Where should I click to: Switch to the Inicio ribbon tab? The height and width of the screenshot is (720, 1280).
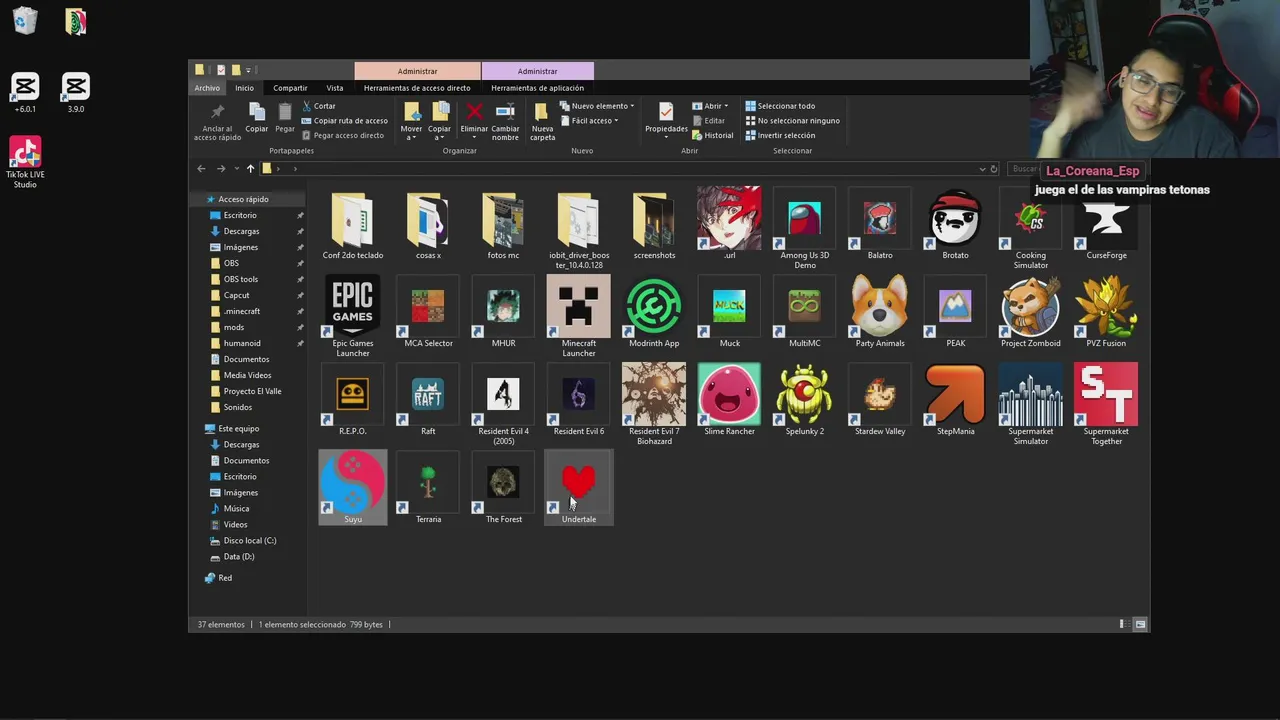pos(244,88)
